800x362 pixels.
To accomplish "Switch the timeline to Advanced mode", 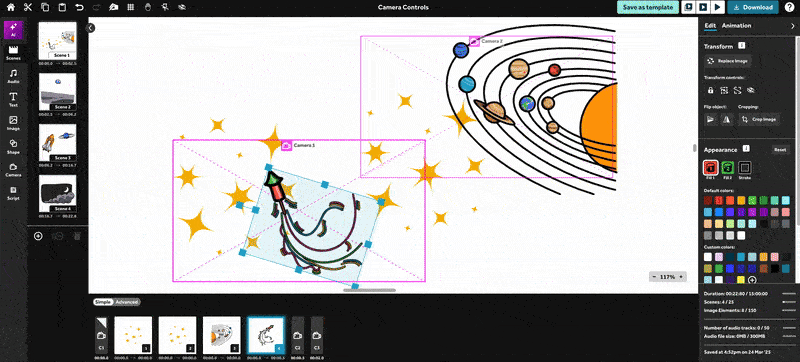I will pyautogui.click(x=127, y=302).
